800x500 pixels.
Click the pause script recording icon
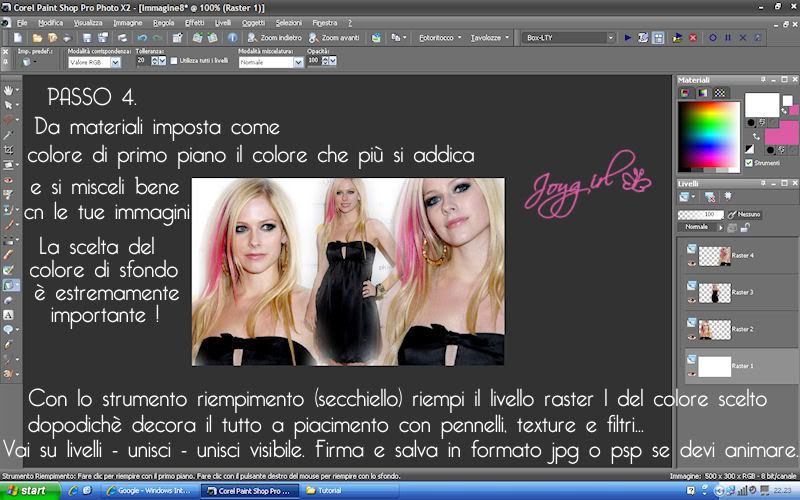click(728, 38)
